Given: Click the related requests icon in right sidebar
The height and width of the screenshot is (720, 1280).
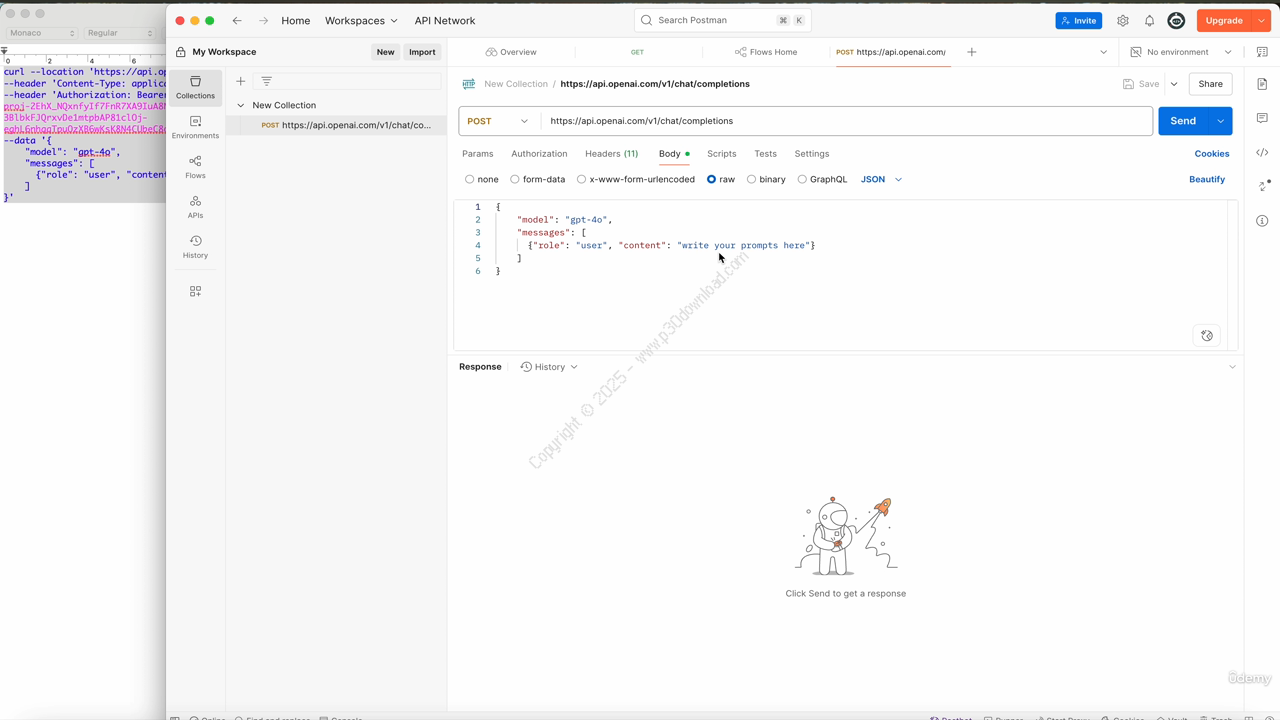Looking at the screenshot, I should coord(1262,186).
